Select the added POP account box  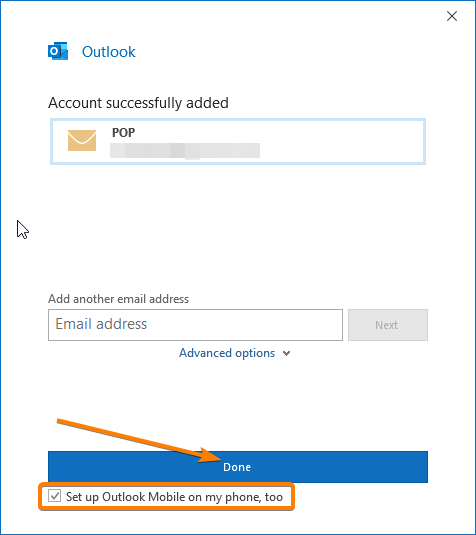click(x=238, y=142)
